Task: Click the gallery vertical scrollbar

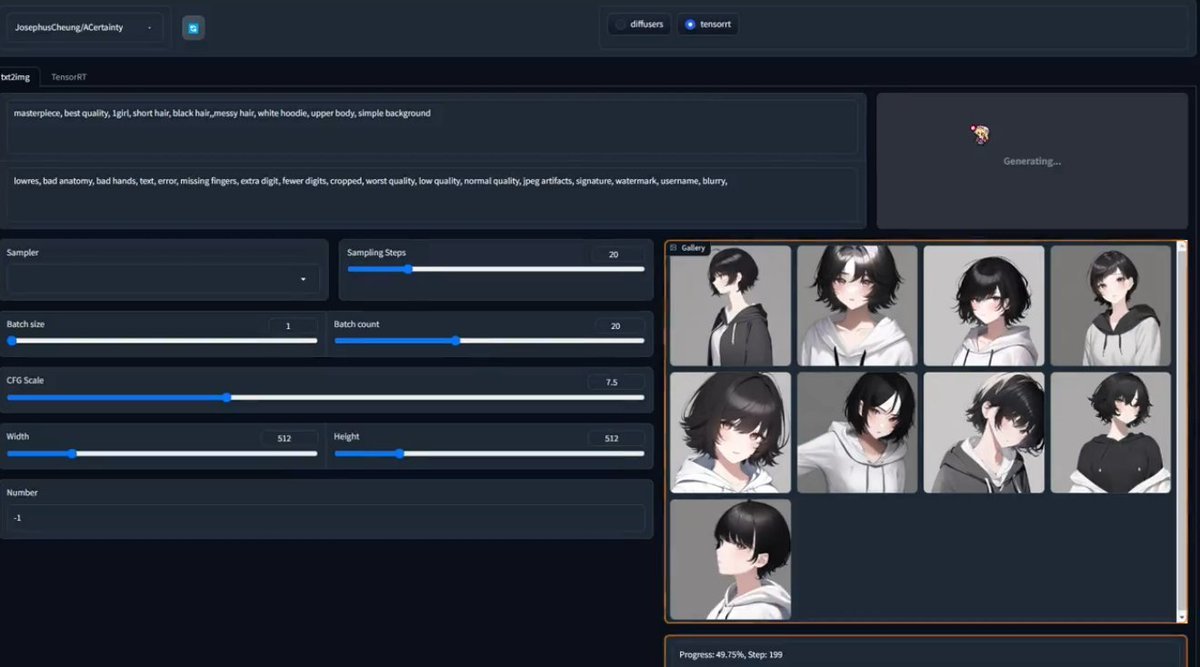Action: (x=1182, y=430)
